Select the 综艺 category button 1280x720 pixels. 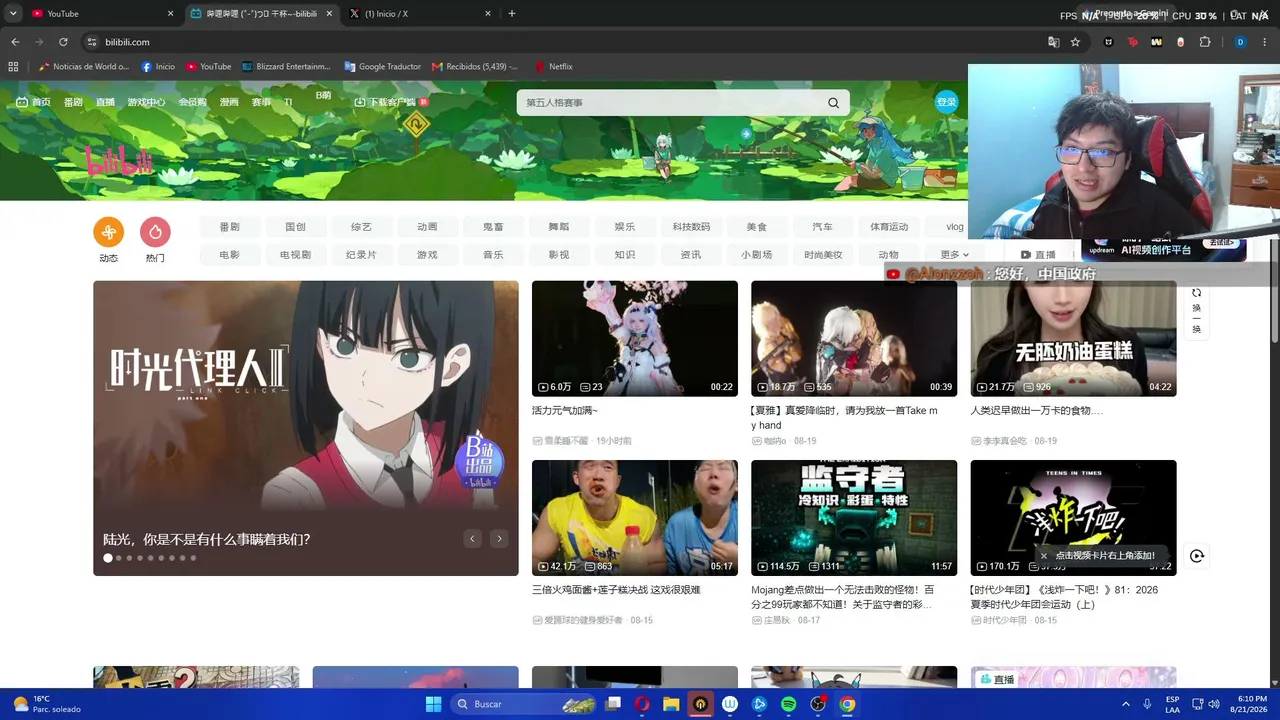point(361,227)
